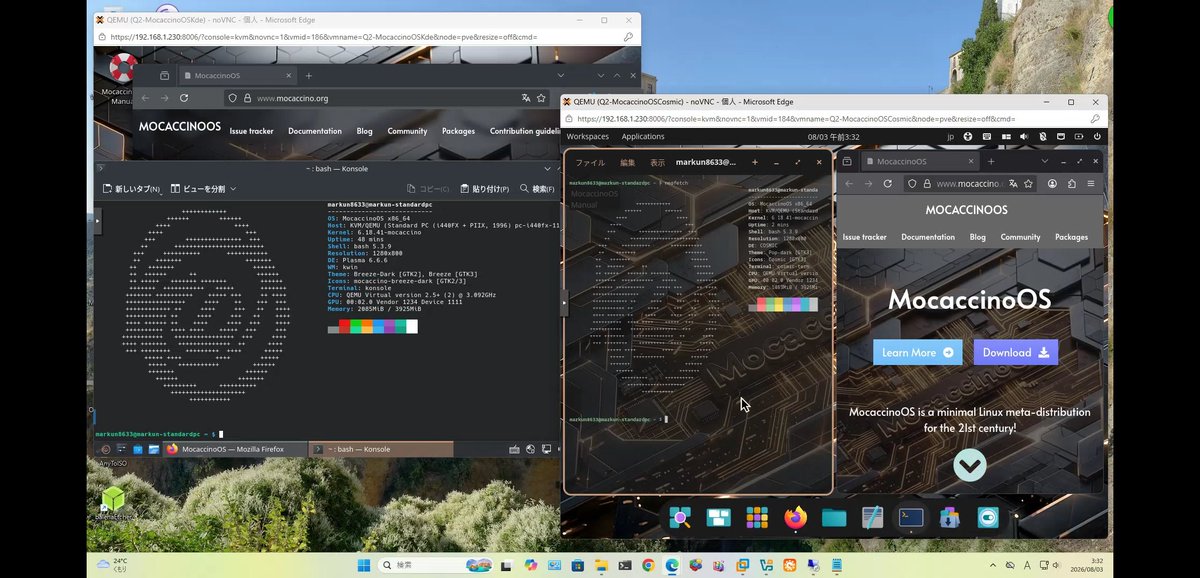
Task: Add a new tab with plus in the COSMIC terminal
Action: (755, 162)
